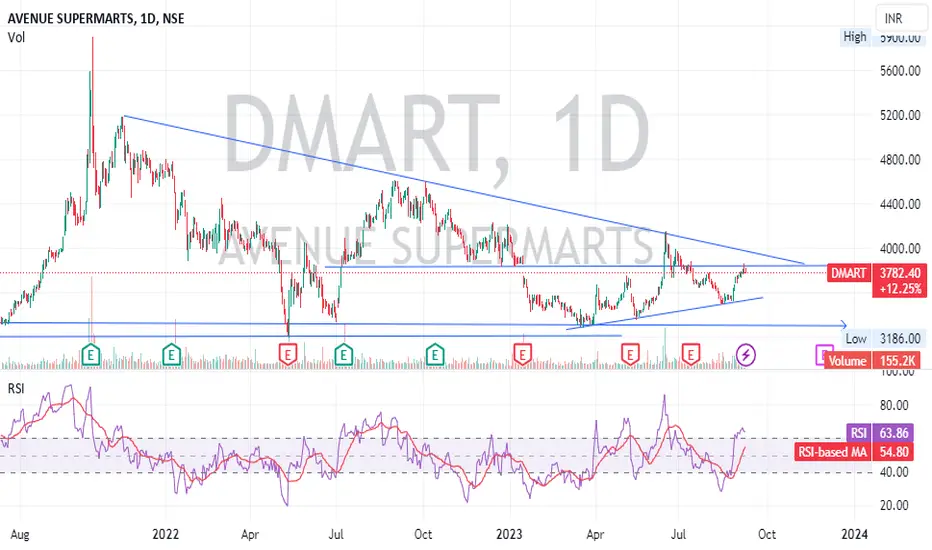This screenshot has width=932, height=550.
Task: Click the 2023 label on the time axis
Action: point(509,535)
